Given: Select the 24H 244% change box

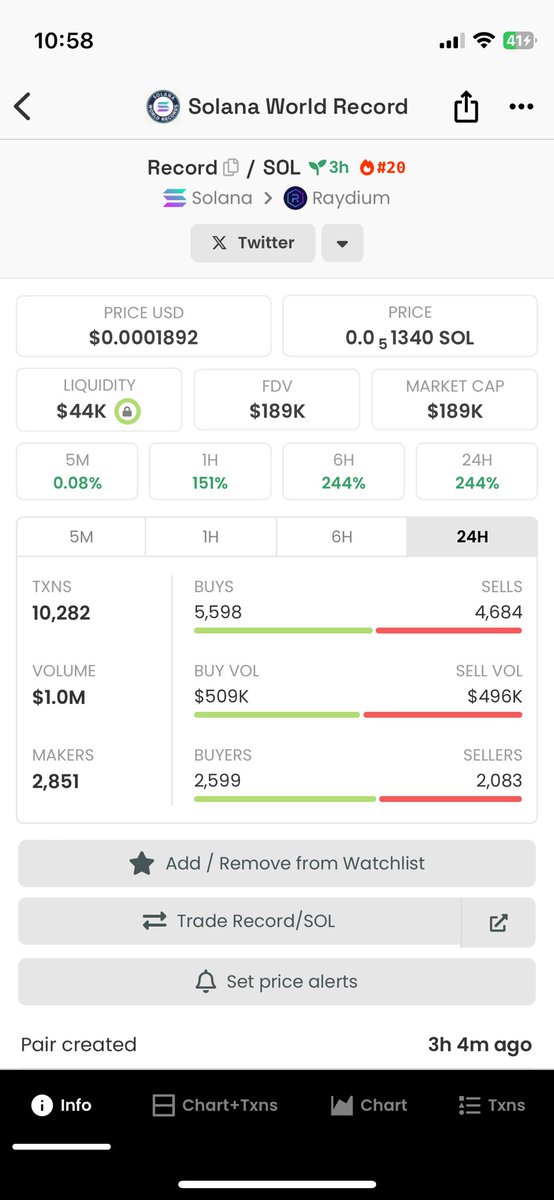Looking at the screenshot, I should [477, 471].
